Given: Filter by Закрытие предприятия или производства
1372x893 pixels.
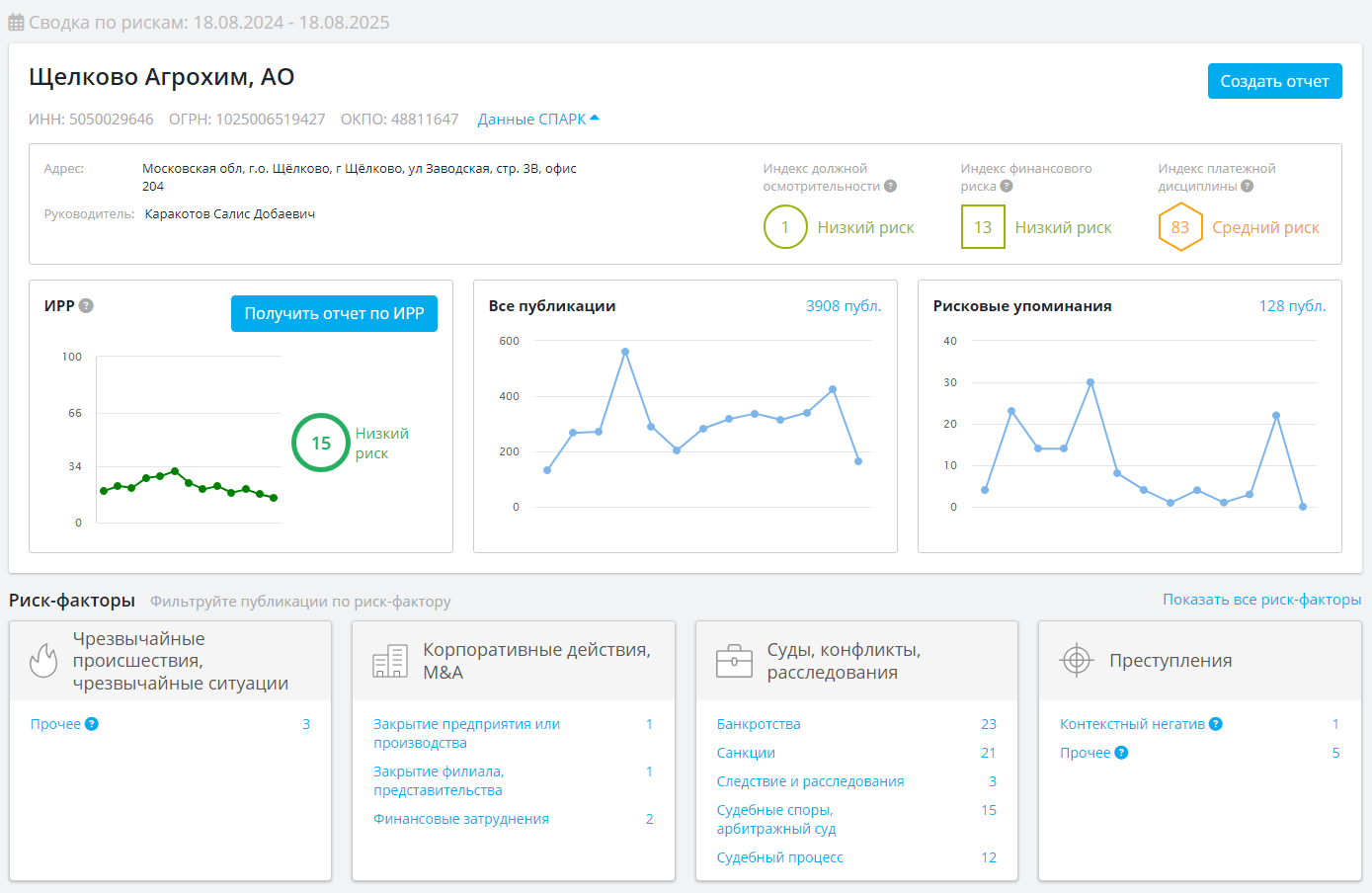Looking at the screenshot, I should coord(466,733).
